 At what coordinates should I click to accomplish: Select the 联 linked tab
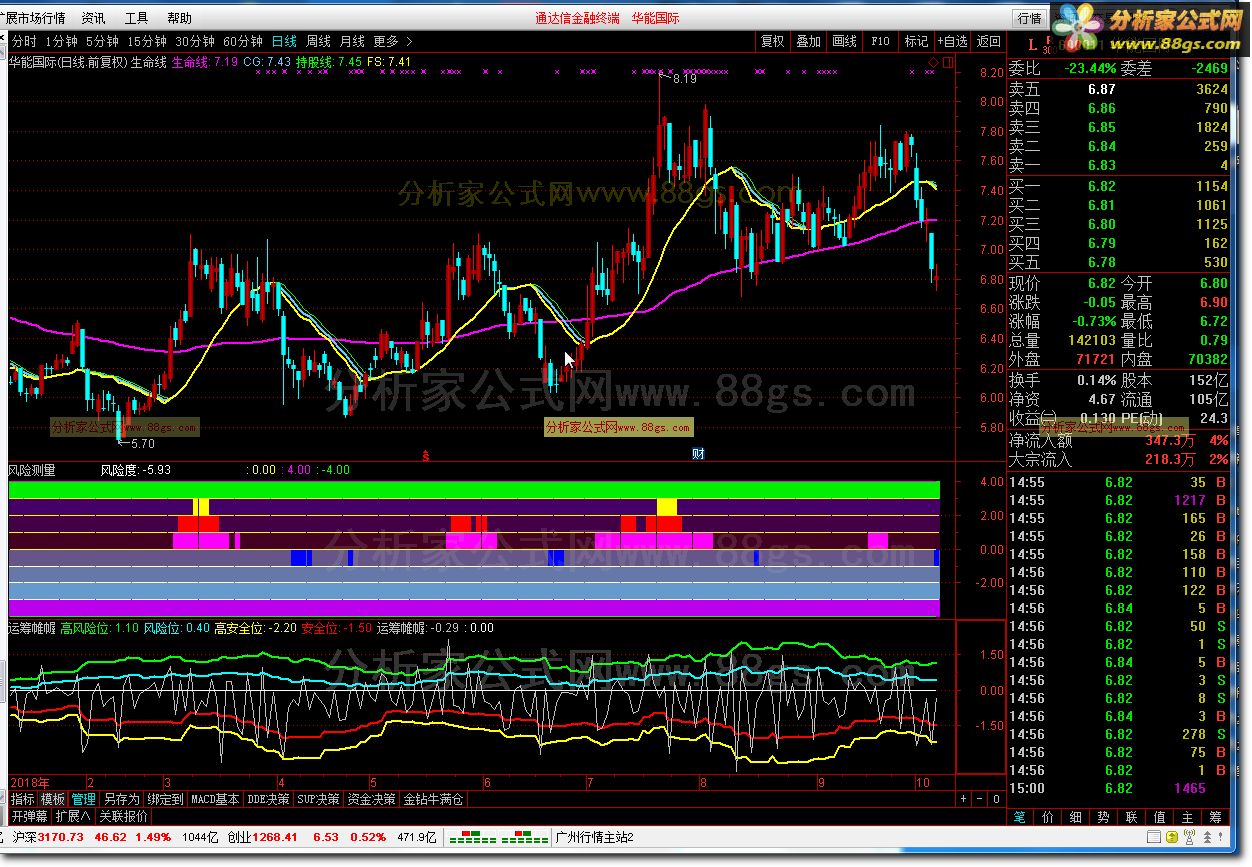(1132, 816)
